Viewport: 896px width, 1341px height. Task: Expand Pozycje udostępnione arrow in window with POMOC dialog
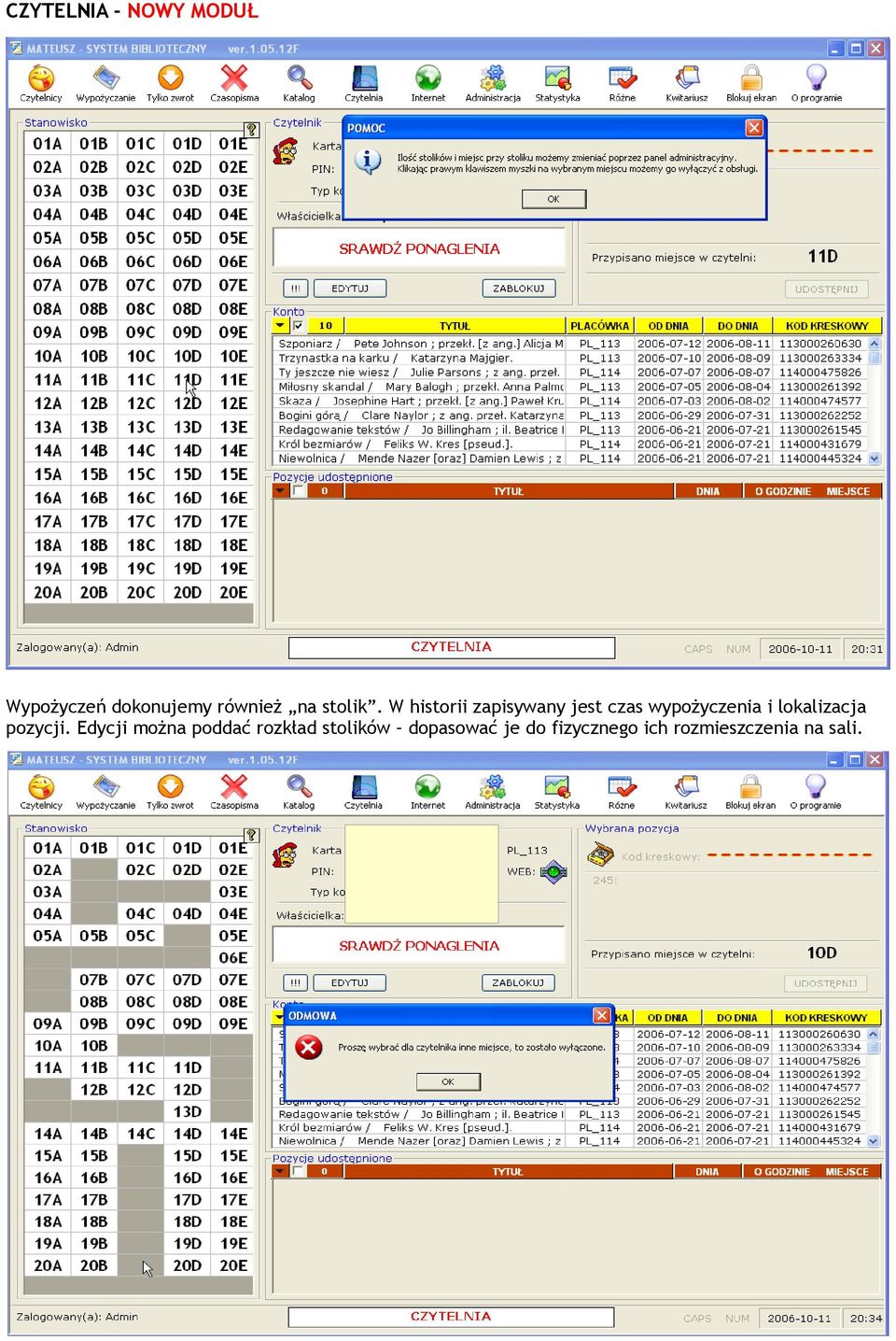coord(280,490)
